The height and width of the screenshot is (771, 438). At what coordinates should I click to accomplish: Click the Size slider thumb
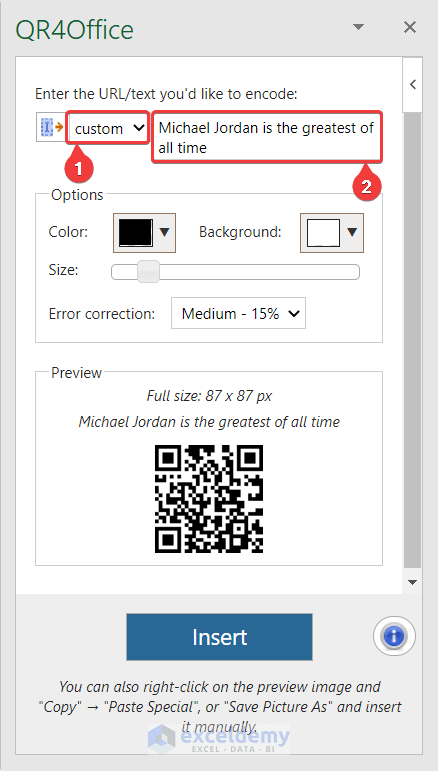point(148,271)
